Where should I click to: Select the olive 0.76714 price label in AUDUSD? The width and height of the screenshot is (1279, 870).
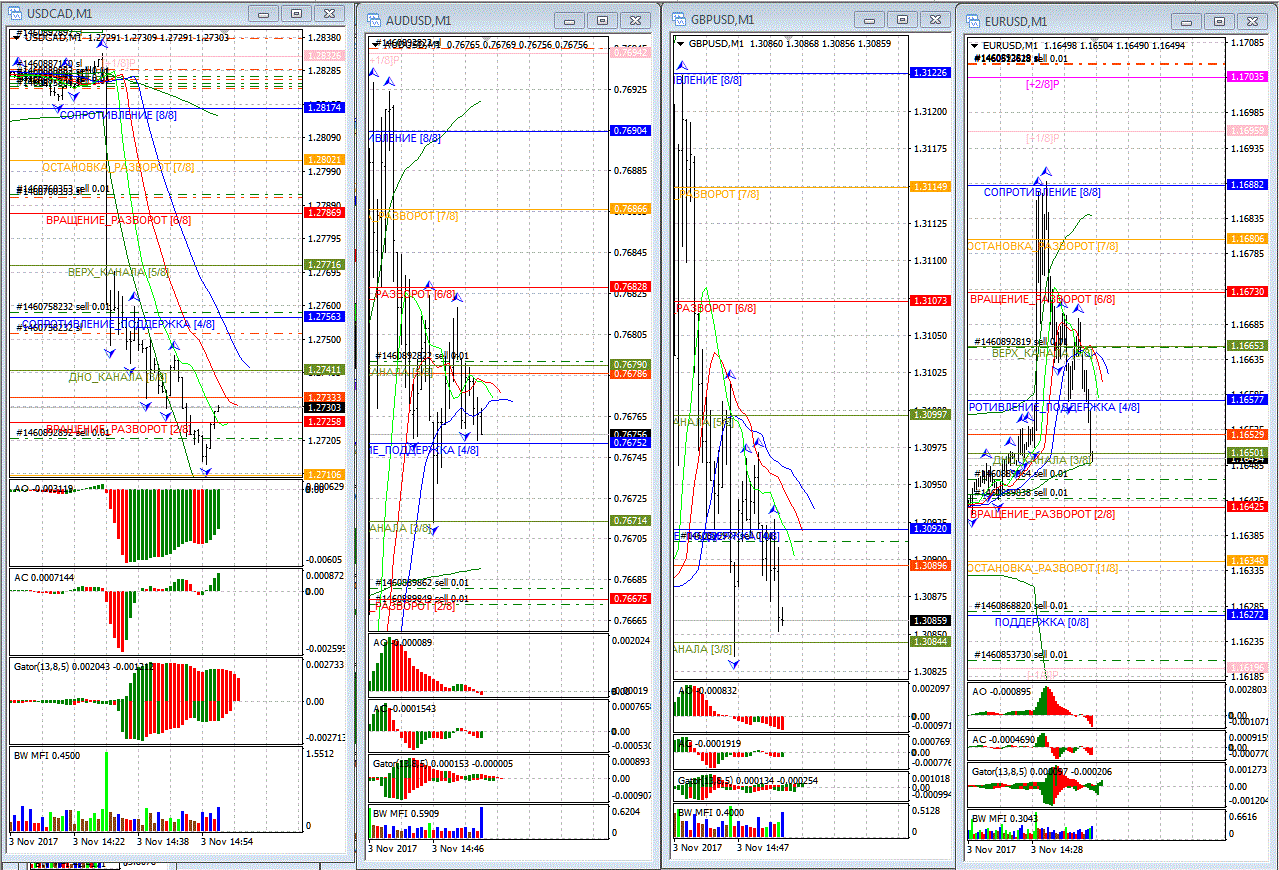coord(629,521)
